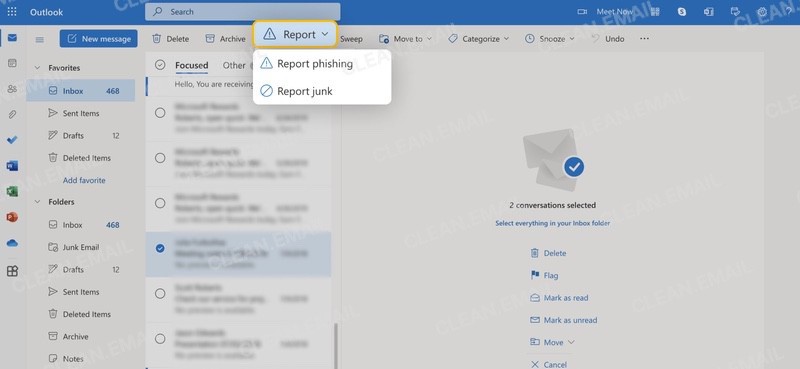
Task: Select the third blurred message's checkbox
Action: pos(160,203)
